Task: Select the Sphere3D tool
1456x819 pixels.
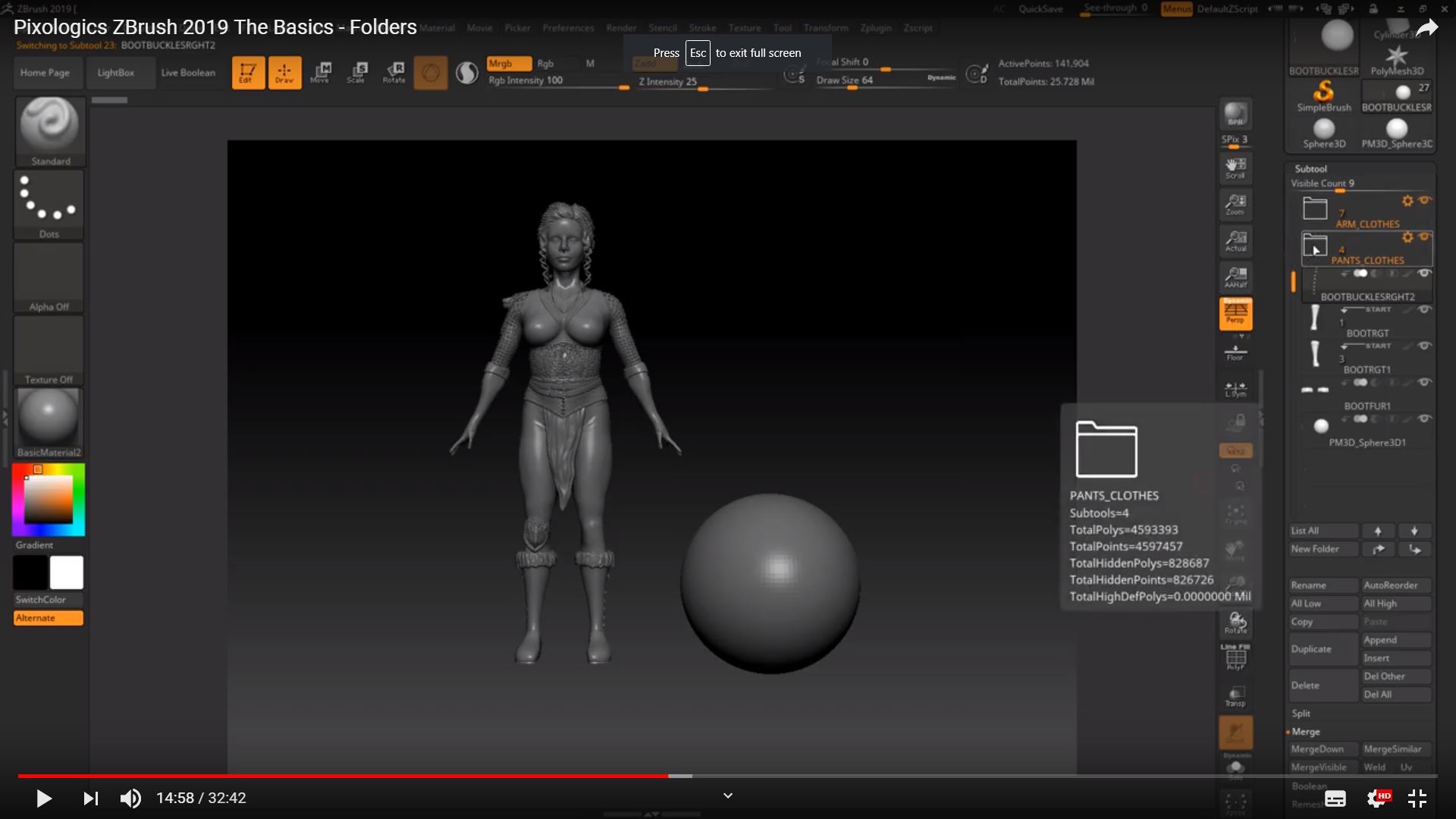Action: tap(1323, 133)
